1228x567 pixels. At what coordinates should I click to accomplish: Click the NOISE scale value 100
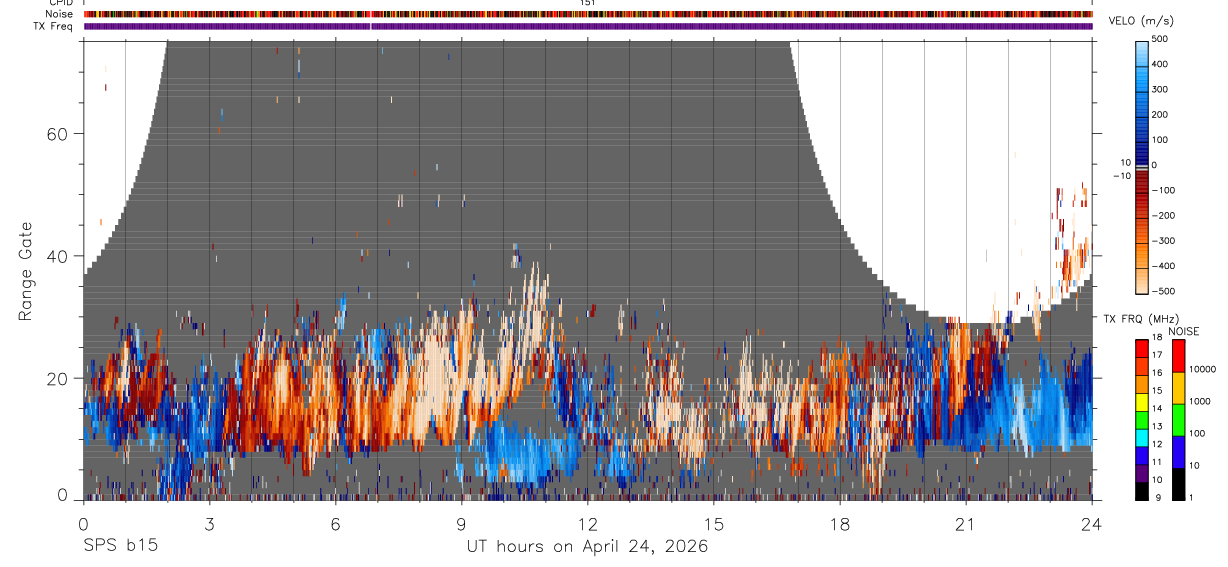point(1197,433)
